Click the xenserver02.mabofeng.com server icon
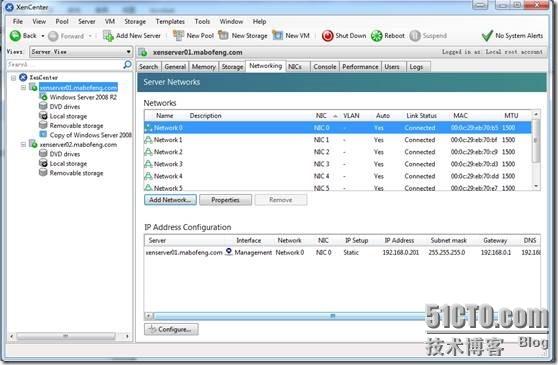 [33, 144]
